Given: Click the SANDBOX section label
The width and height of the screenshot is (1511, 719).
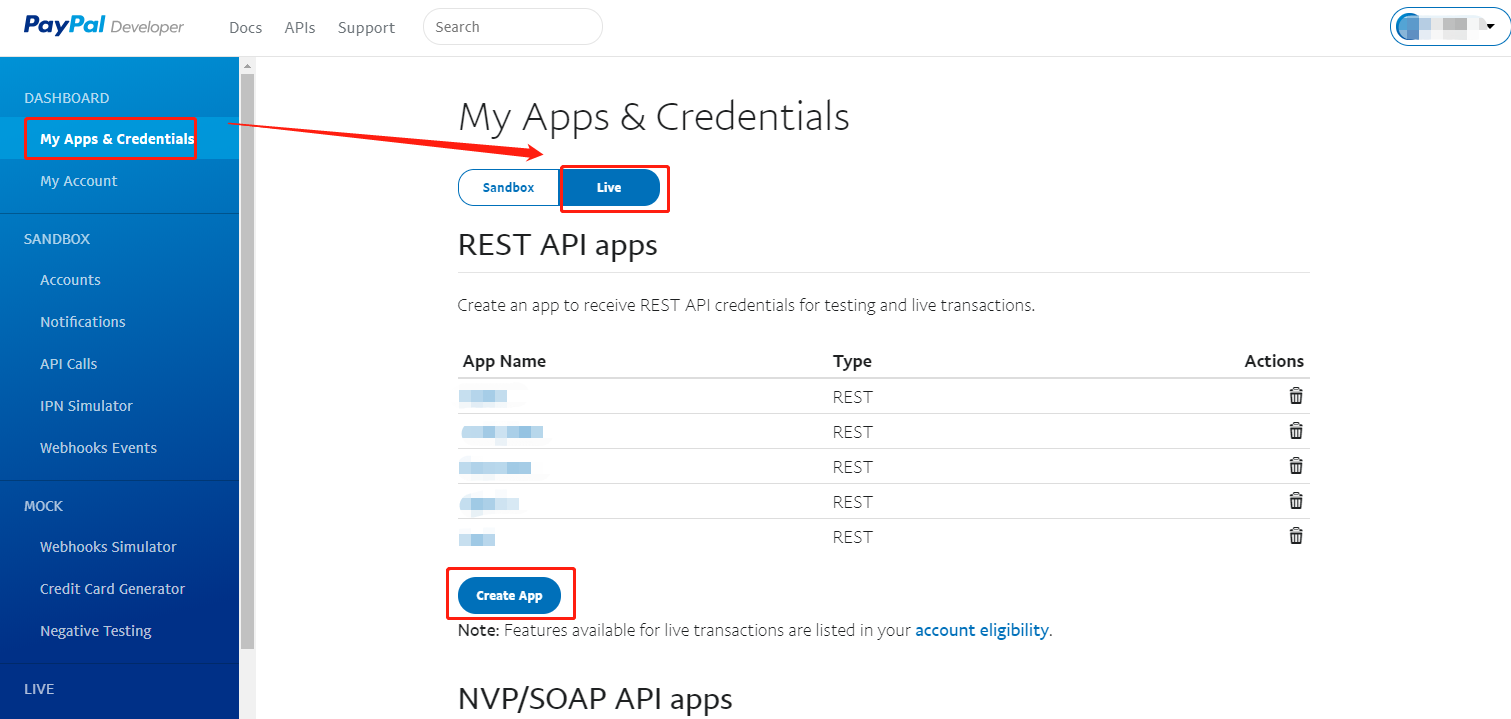Looking at the screenshot, I should pos(57,239).
